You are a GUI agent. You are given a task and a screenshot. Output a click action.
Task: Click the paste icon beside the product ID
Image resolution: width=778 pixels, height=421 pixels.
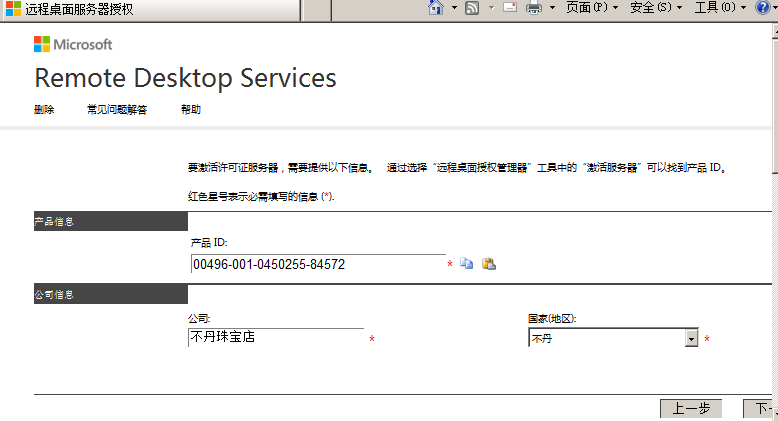[489, 264]
